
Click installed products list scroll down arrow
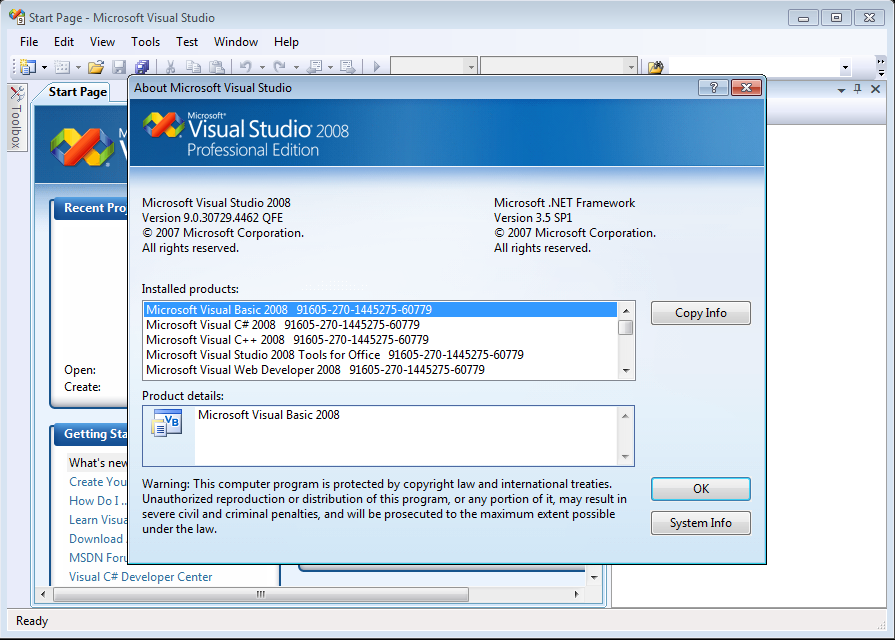tap(626, 371)
